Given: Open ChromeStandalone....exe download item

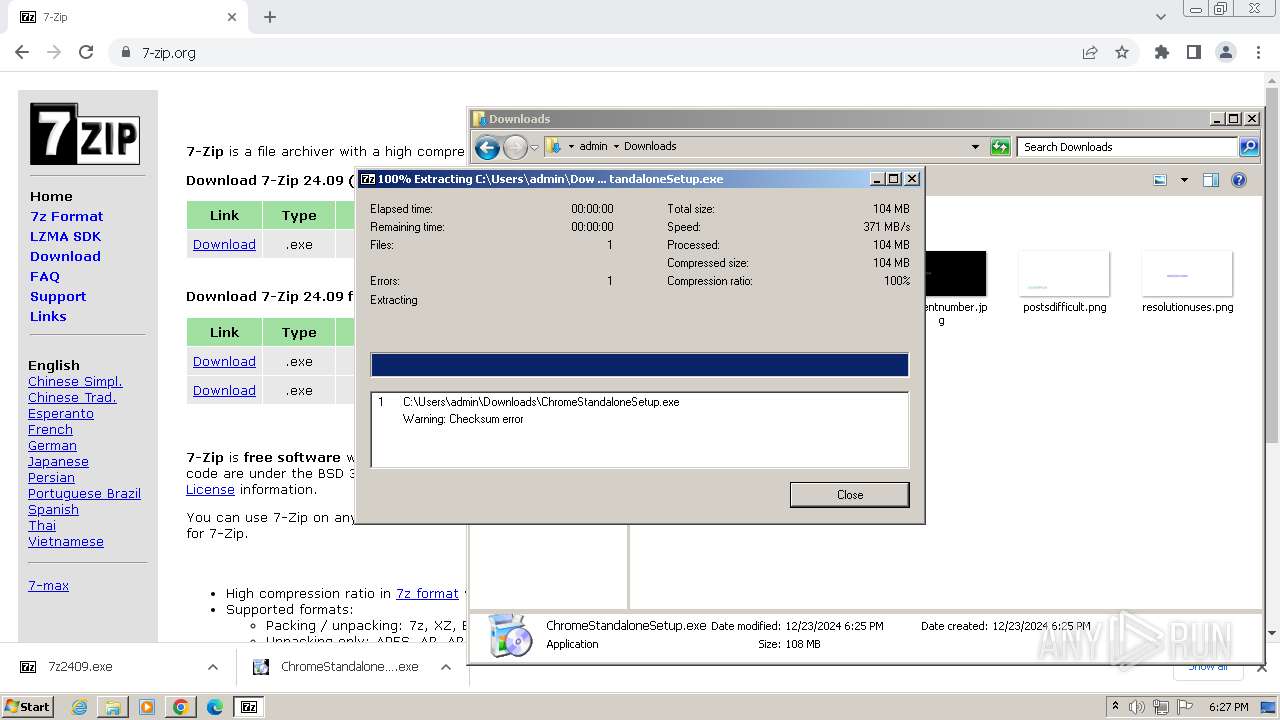Looking at the screenshot, I should point(349,666).
